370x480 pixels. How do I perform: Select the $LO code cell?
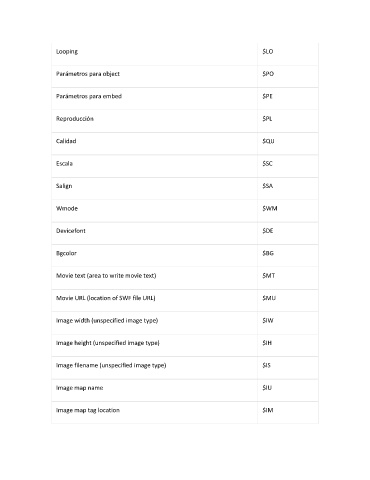coord(267,51)
